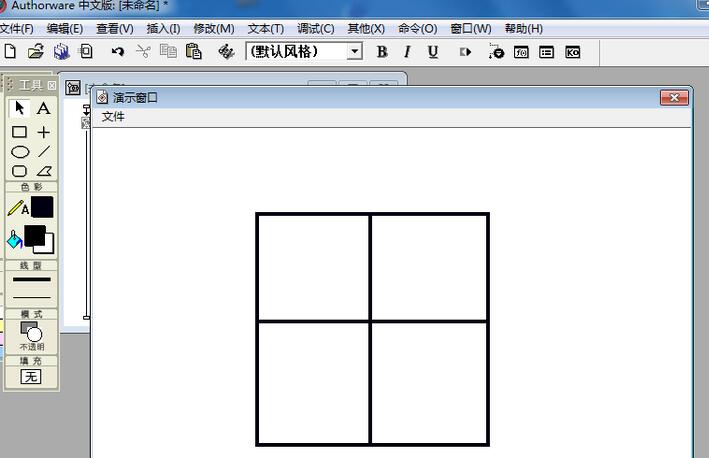Open the 文本(T) menu
The image size is (709, 458).
click(x=265, y=28)
